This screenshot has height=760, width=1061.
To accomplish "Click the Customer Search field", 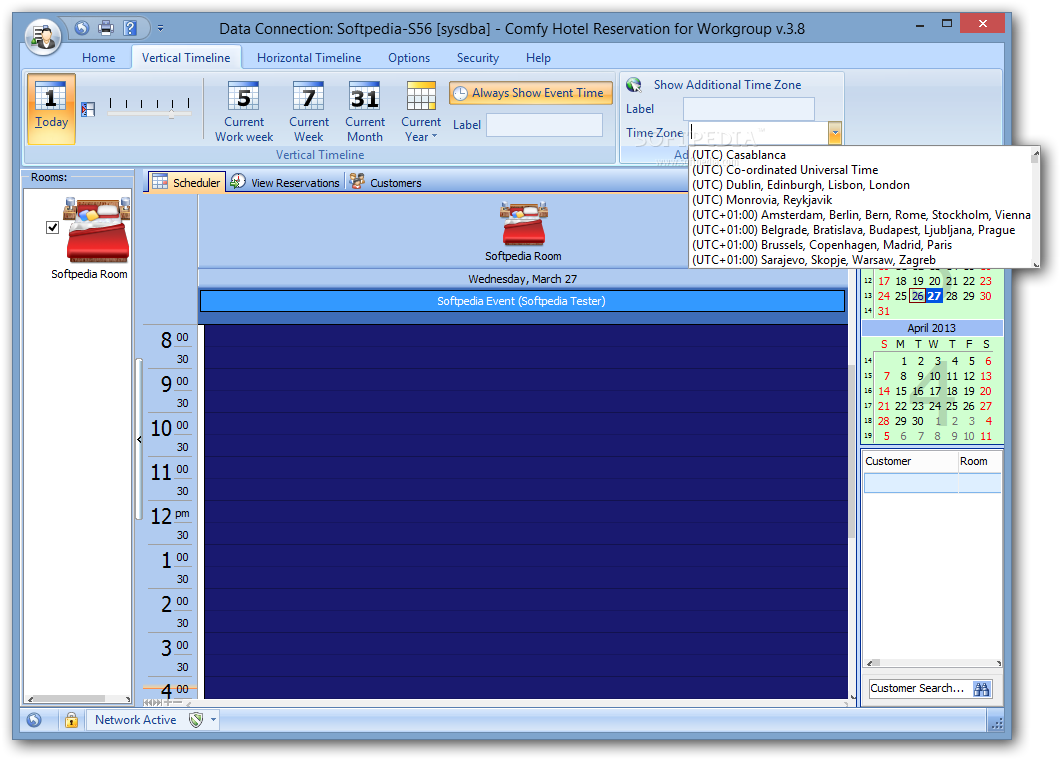I will 919,688.
